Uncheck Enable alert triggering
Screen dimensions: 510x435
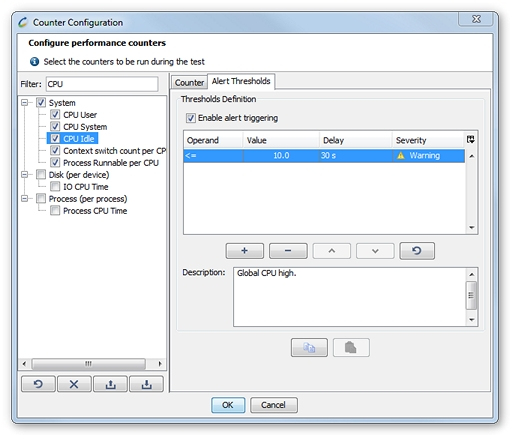click(191, 118)
